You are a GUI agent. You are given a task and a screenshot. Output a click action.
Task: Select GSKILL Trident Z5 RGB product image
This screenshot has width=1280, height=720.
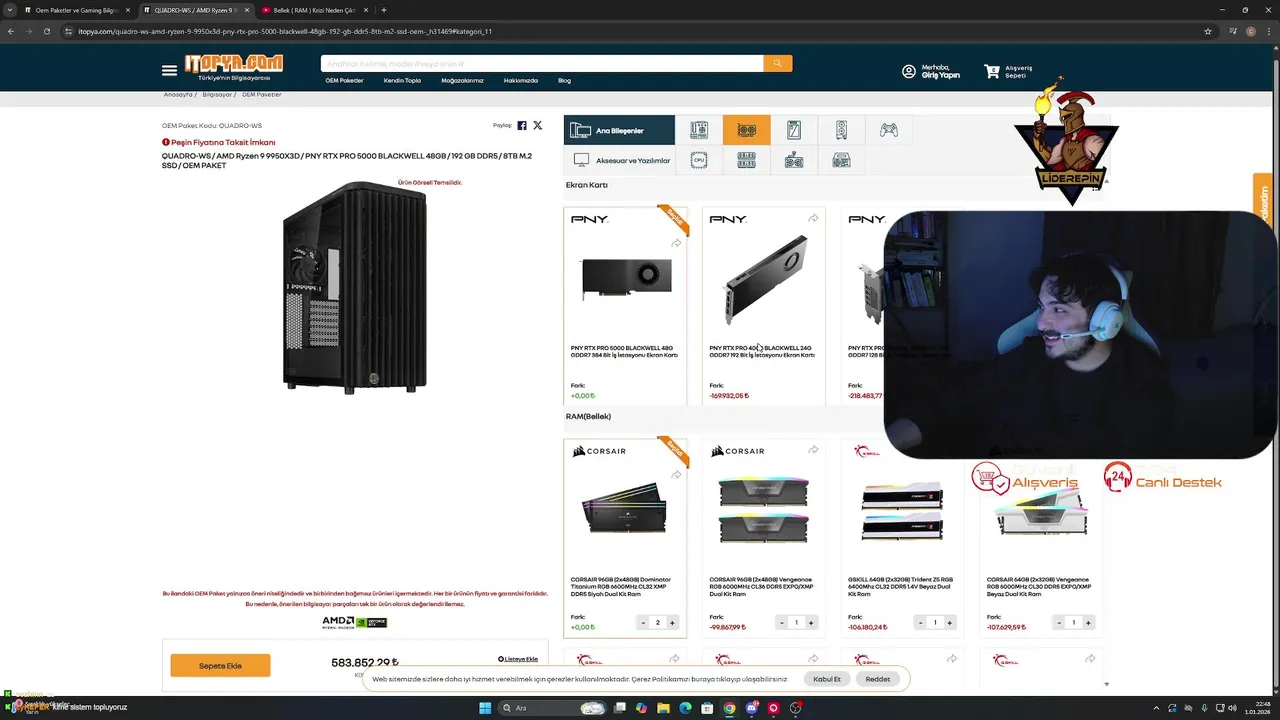coord(902,510)
